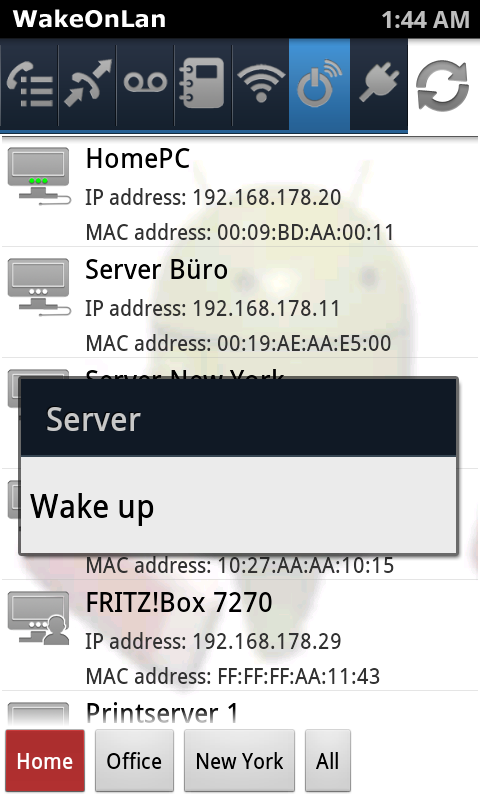Image resolution: width=480 pixels, height=800 pixels.
Task: Open the power plug icon tab
Action: pyautogui.click(x=379, y=84)
